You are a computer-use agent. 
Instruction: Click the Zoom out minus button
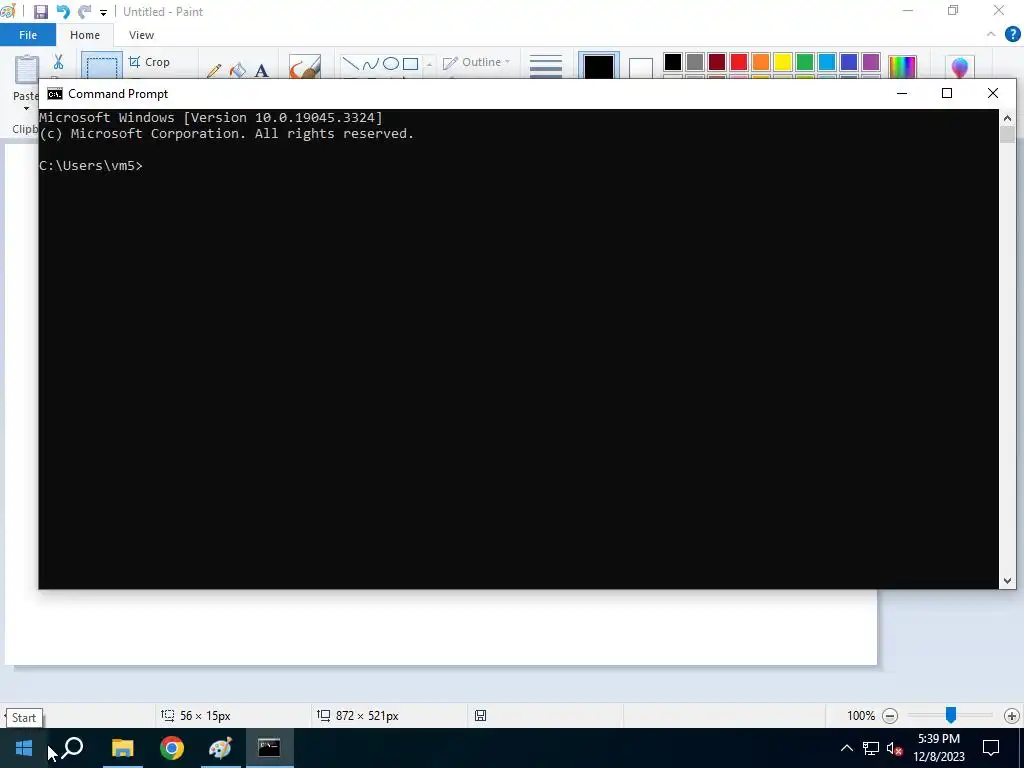(x=889, y=716)
